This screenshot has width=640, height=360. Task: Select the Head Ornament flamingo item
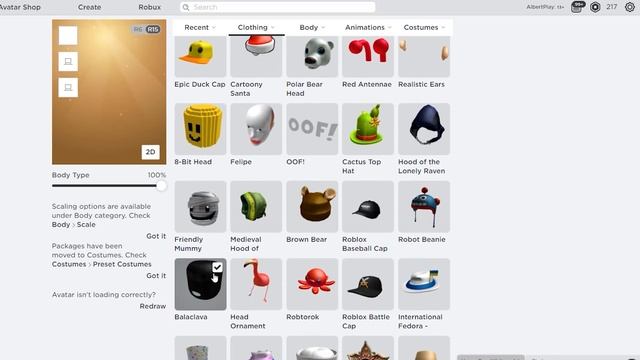tap(256, 284)
